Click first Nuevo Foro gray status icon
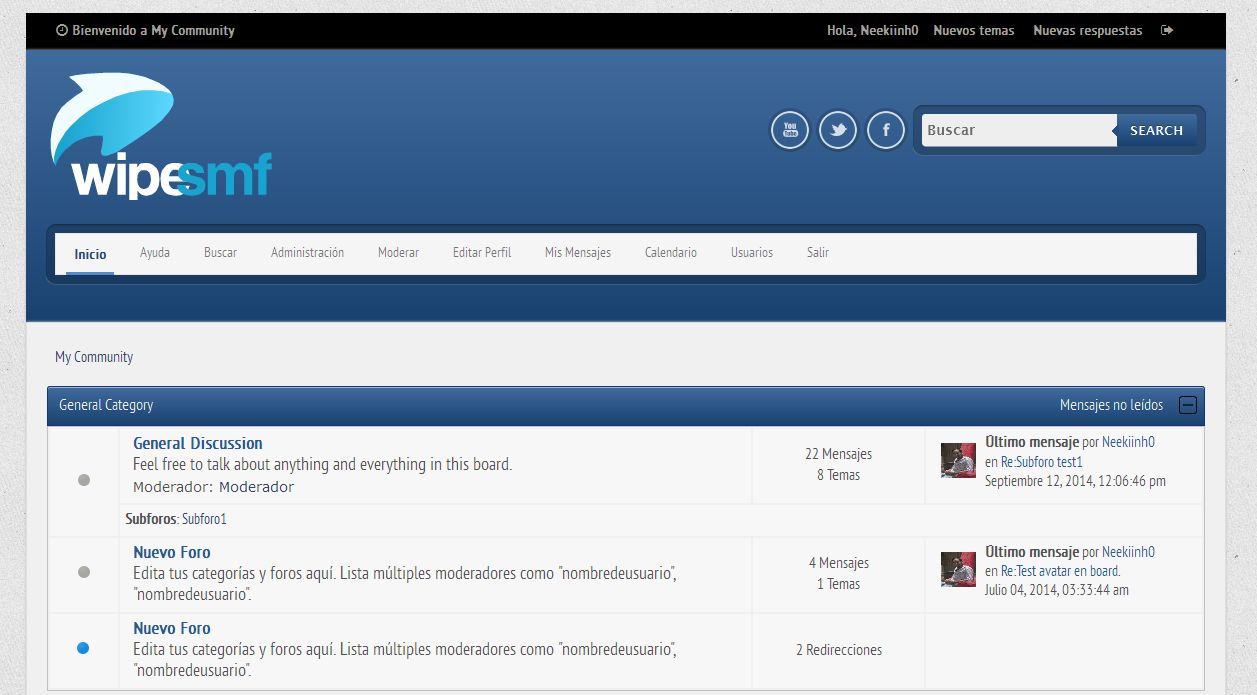1257x695 pixels. 84,572
